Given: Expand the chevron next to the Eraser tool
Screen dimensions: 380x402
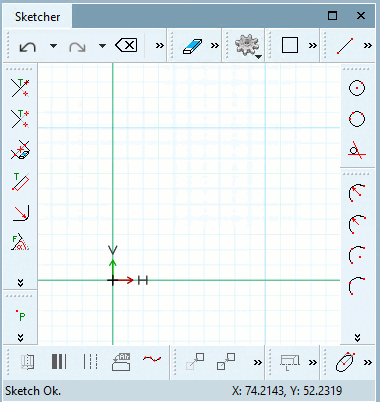Looking at the screenshot, I should point(215,45).
